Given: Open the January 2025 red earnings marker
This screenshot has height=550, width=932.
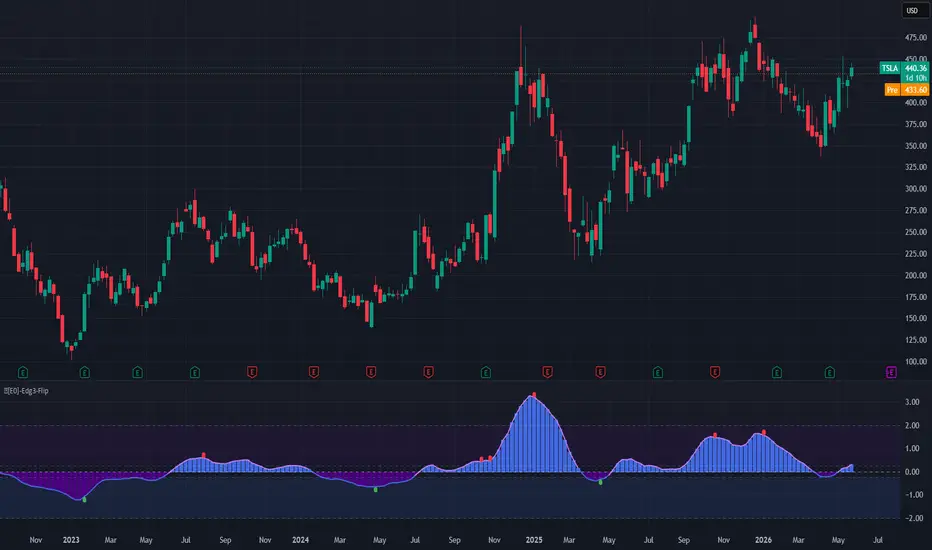Looking at the screenshot, I should (547, 373).
